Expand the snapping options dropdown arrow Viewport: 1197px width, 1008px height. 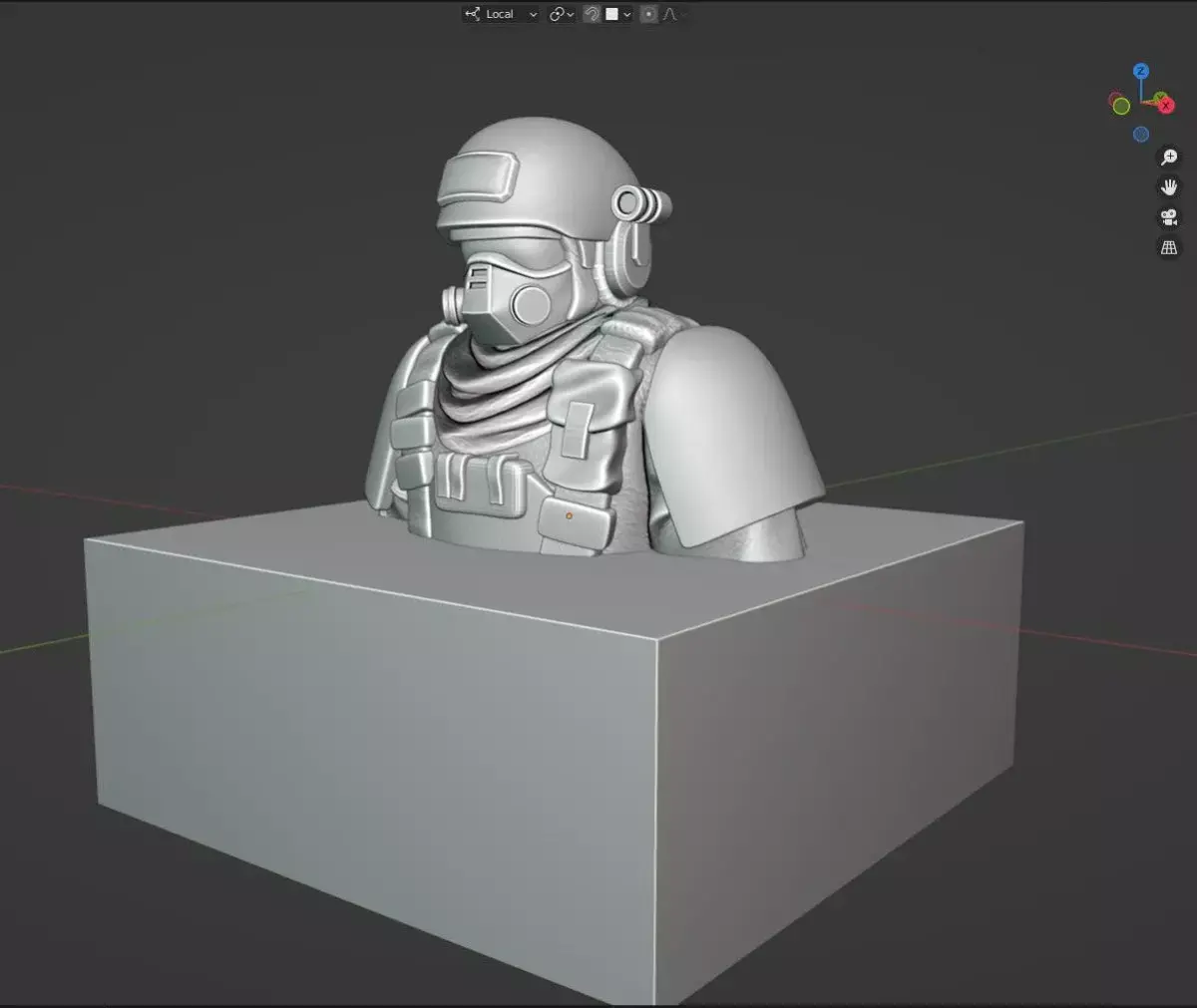pos(570,14)
